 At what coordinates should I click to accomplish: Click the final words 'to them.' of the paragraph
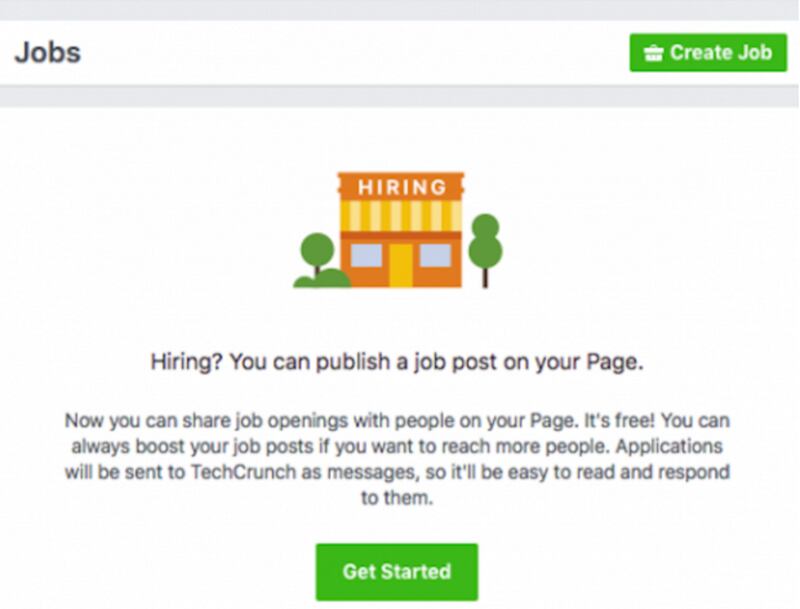point(397,497)
